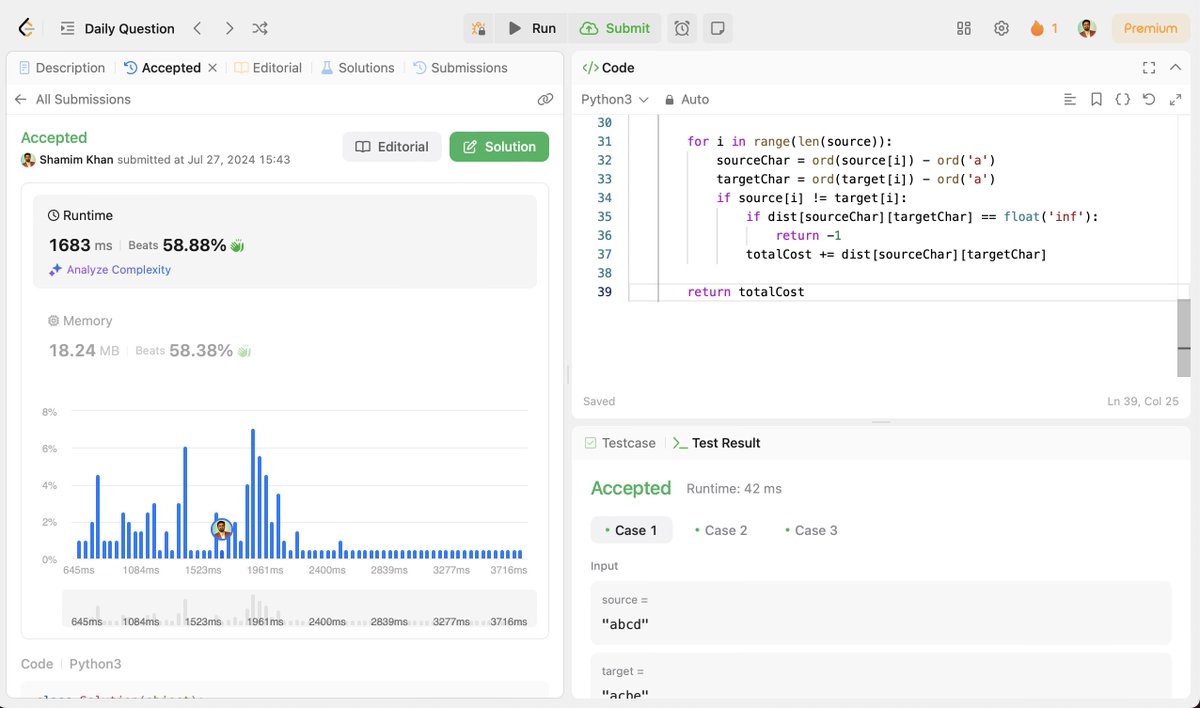Submit the solution
This screenshot has width=1200, height=708.
(x=615, y=28)
